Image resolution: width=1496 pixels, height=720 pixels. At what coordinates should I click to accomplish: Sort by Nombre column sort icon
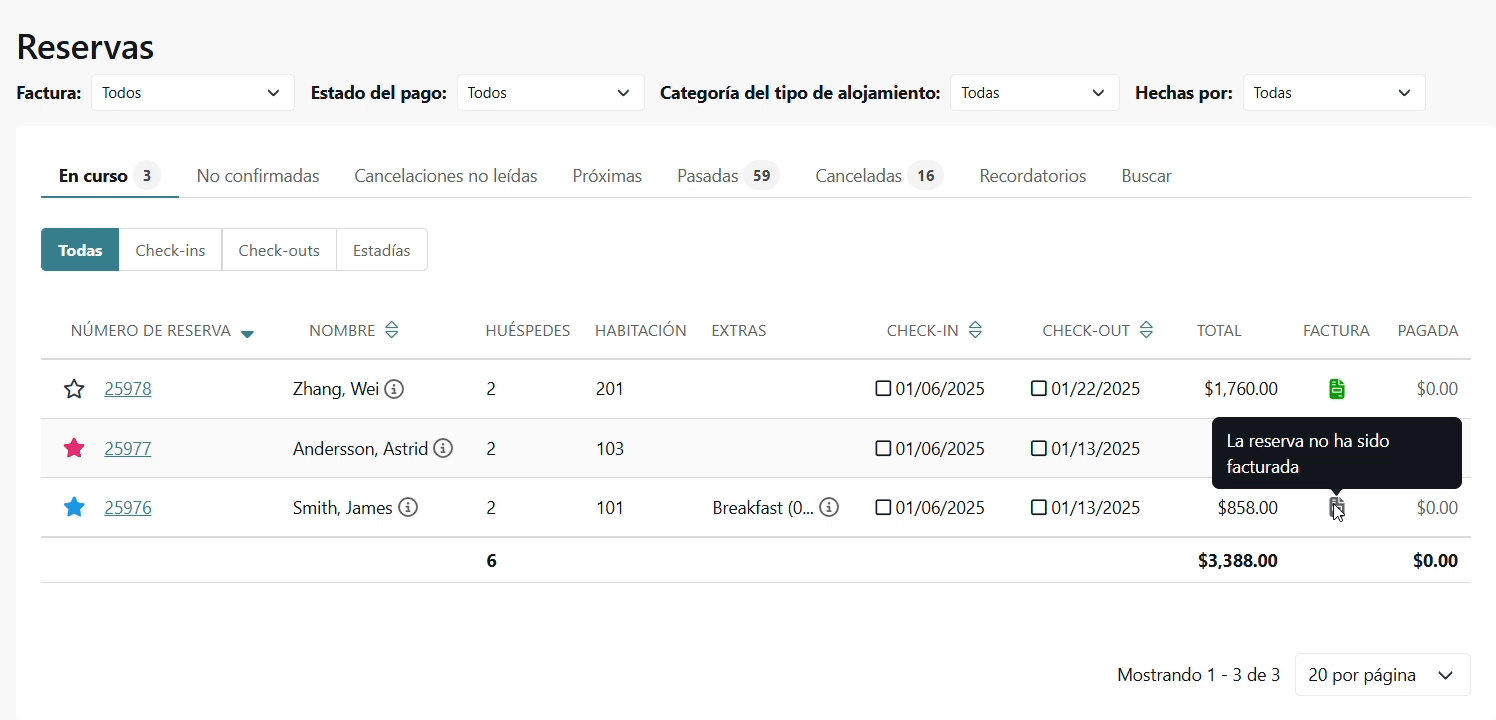point(392,330)
